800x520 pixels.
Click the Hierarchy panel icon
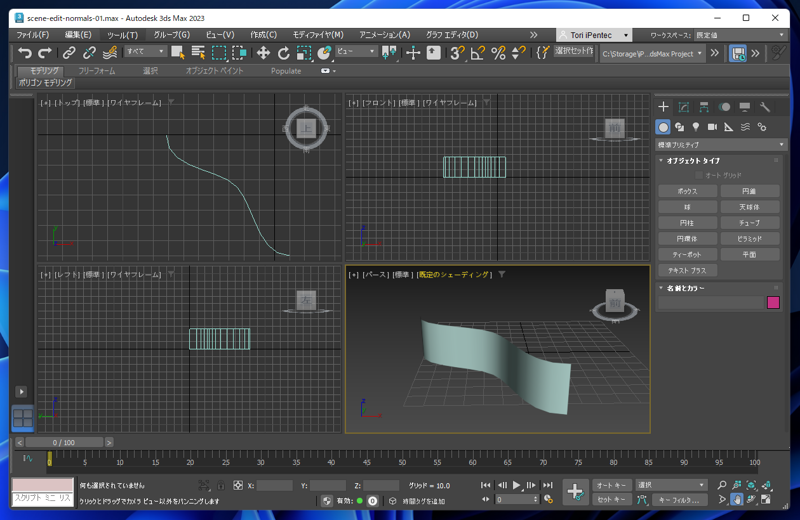pos(704,107)
